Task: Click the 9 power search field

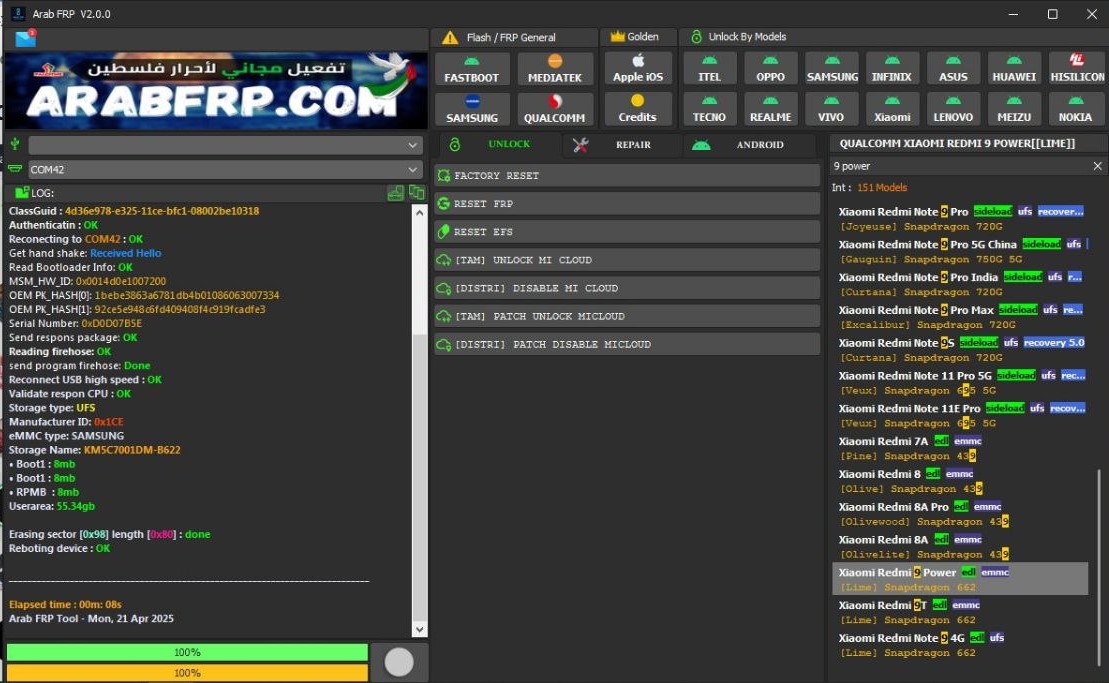Action: coord(960,166)
